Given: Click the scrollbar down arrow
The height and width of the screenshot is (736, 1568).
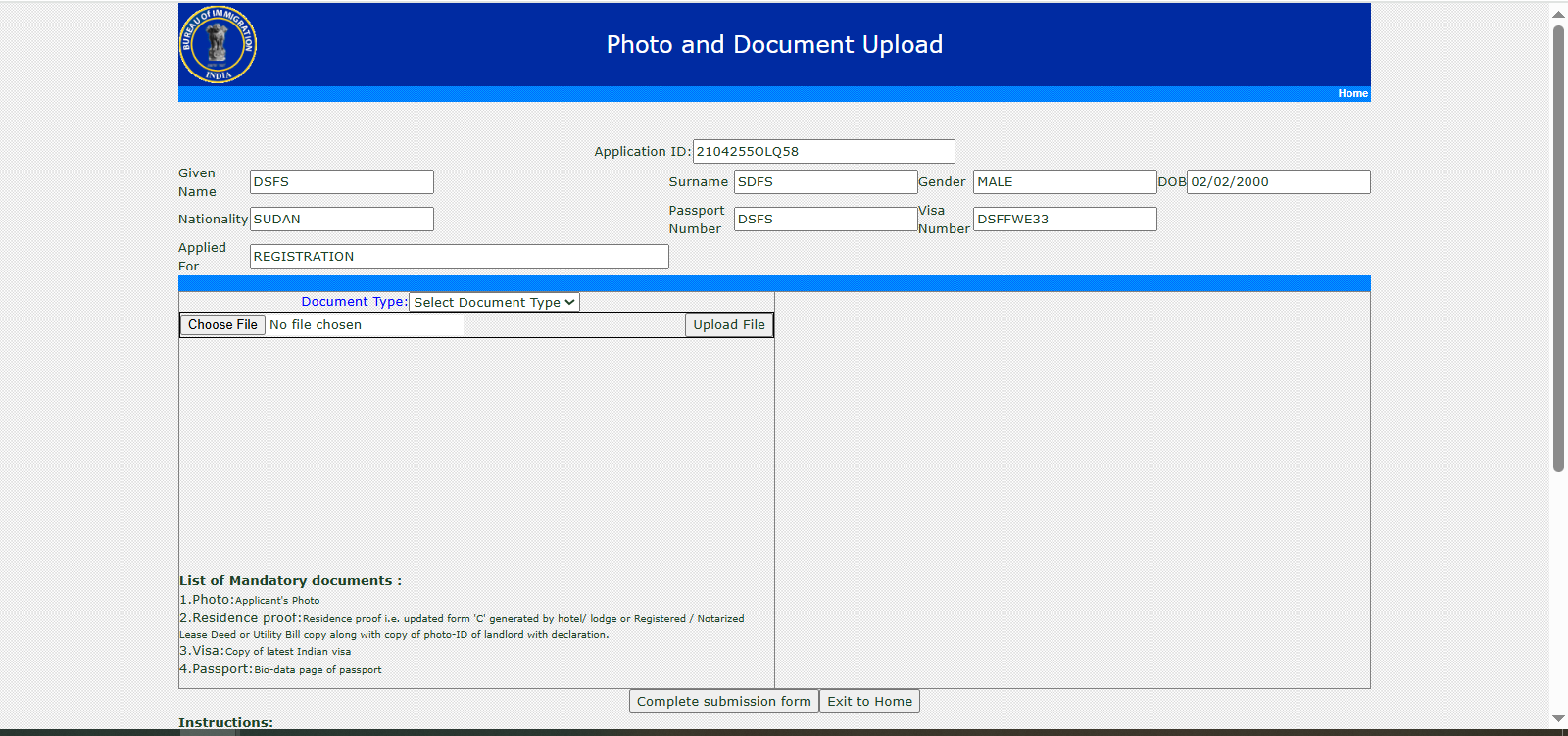Looking at the screenshot, I should [1558, 719].
